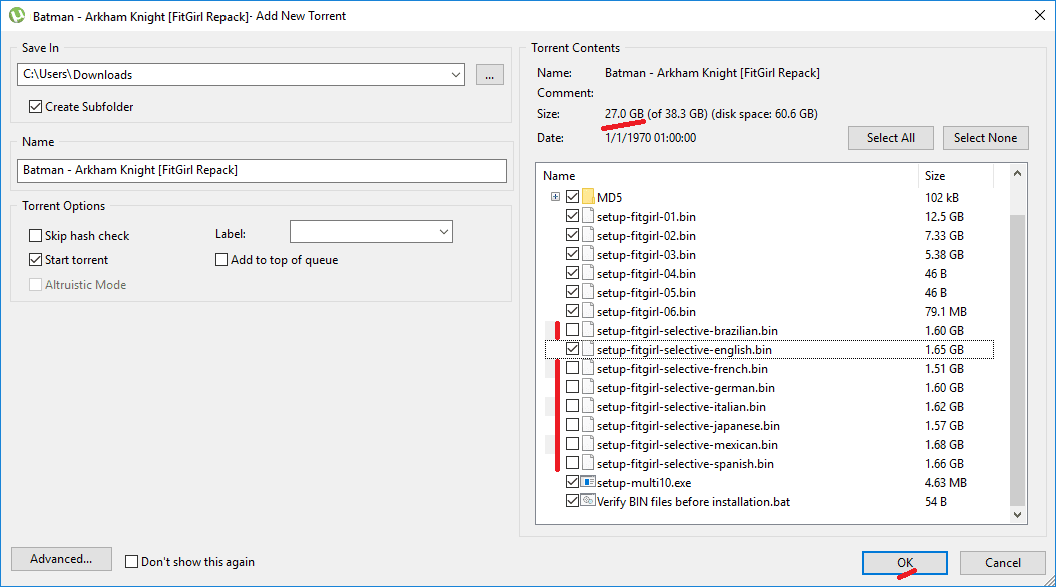Click file icon of setup-fitgirl-03.bin
This screenshot has height=587, width=1056.
point(588,254)
